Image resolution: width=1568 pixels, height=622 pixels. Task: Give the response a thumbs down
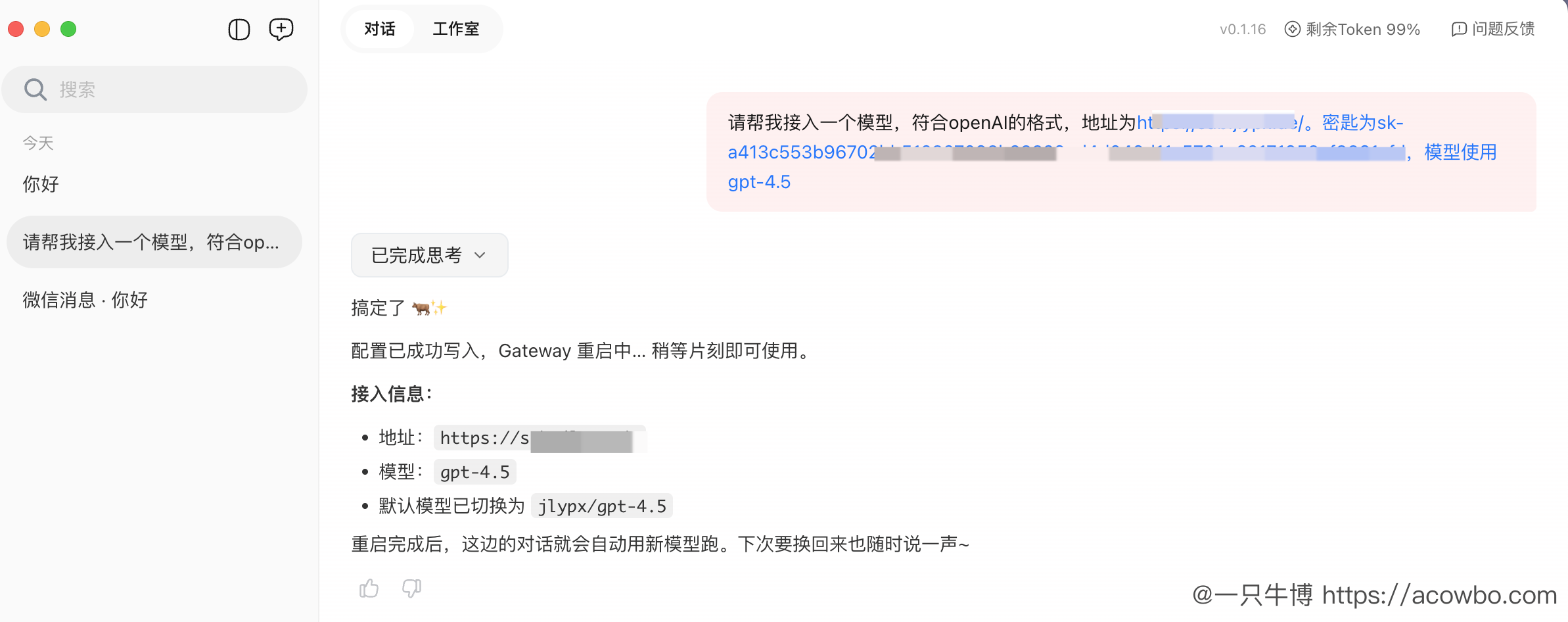pyautogui.click(x=411, y=588)
